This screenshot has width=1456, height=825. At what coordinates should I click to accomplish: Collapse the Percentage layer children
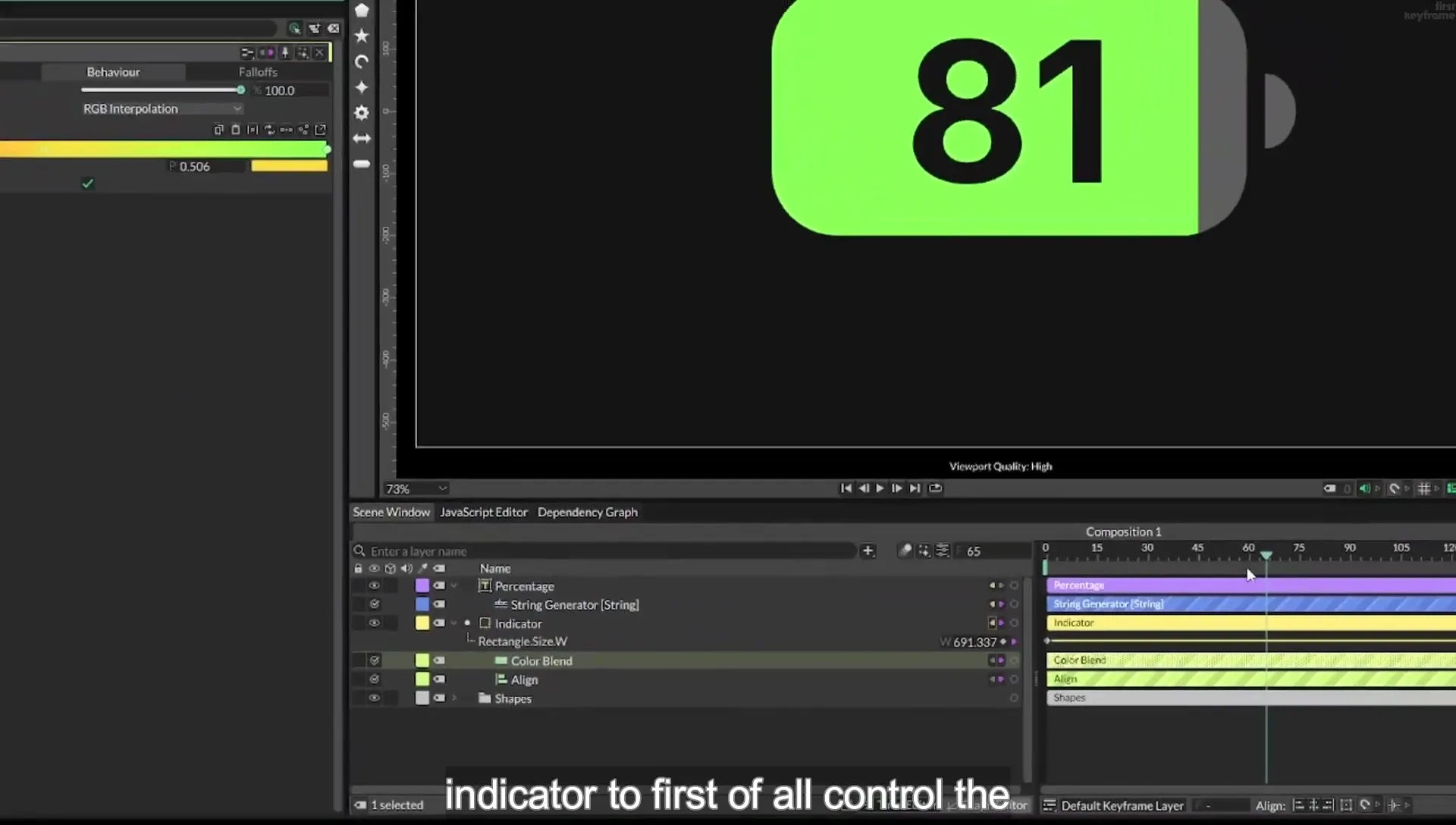(454, 586)
